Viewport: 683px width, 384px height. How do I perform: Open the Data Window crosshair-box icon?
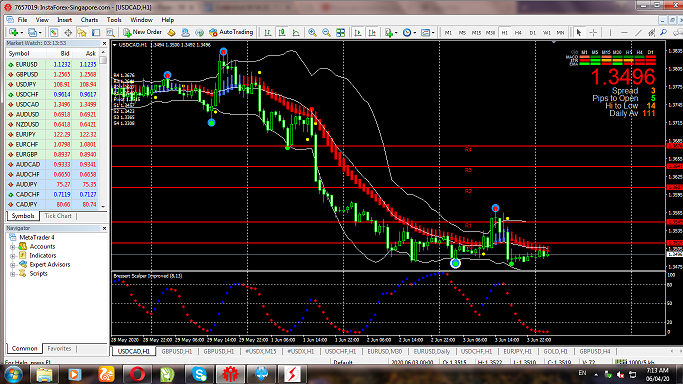pyautogui.click(x=68, y=33)
